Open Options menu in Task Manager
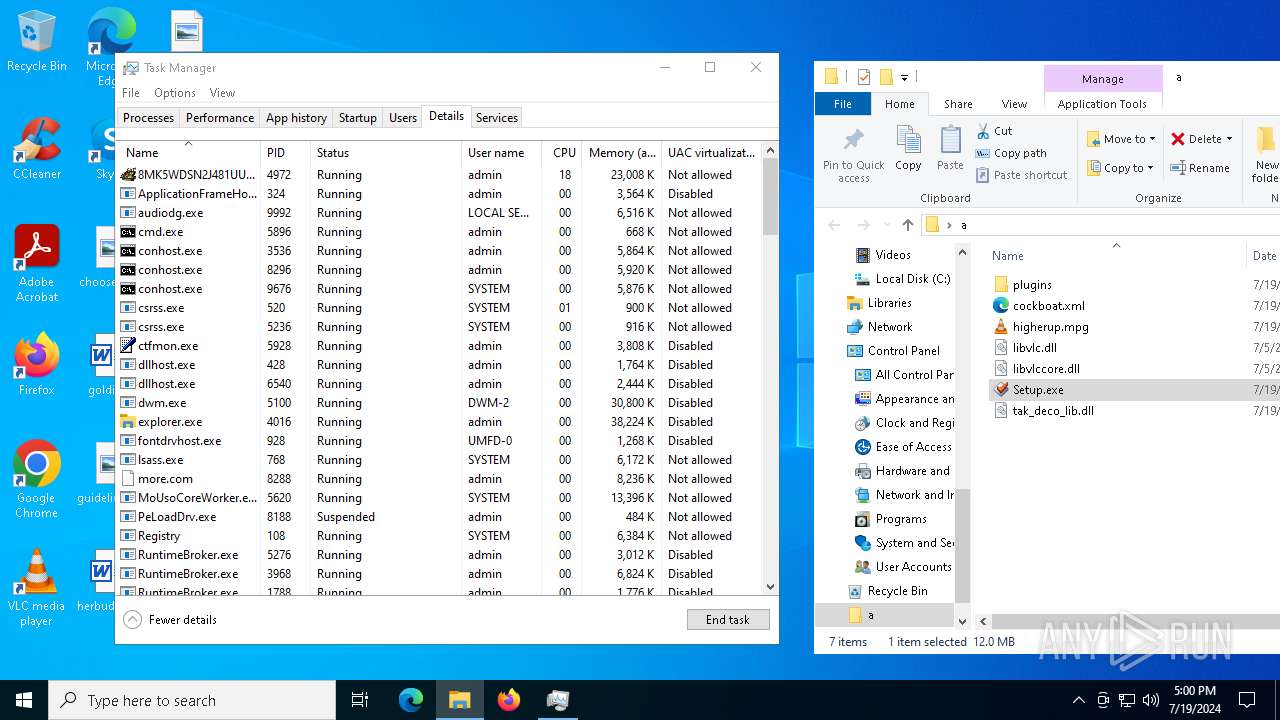1280x720 pixels. point(175,93)
